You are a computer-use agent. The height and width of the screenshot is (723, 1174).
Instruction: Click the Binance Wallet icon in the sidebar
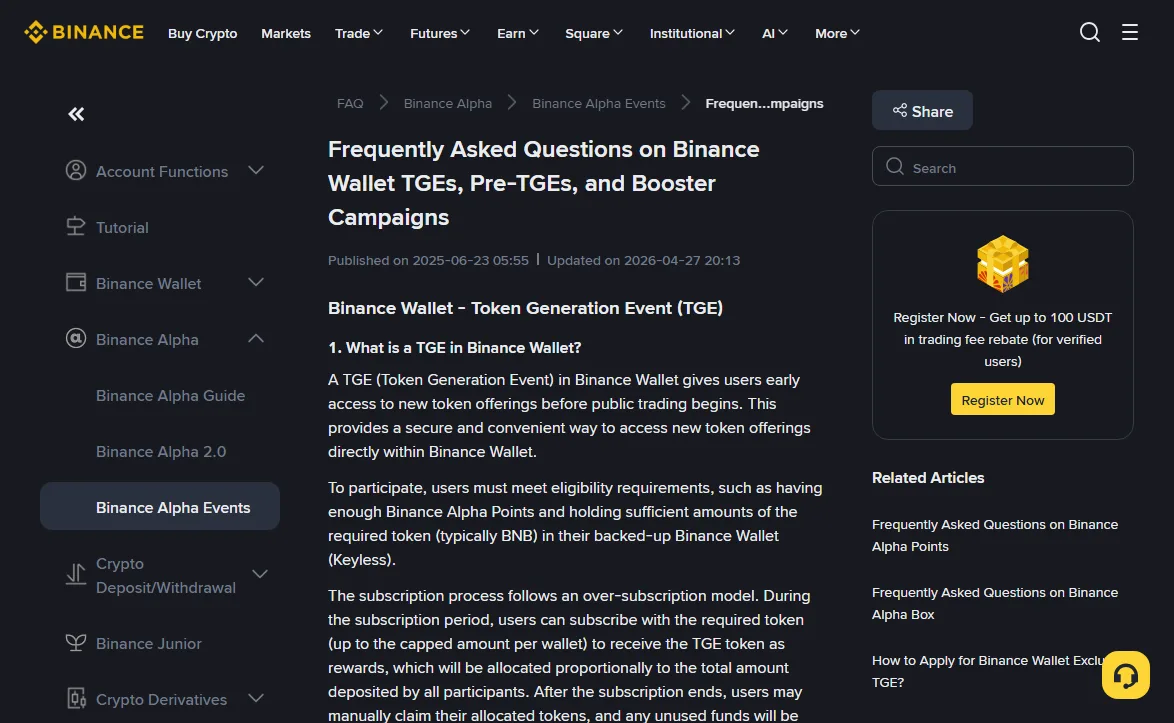click(76, 282)
